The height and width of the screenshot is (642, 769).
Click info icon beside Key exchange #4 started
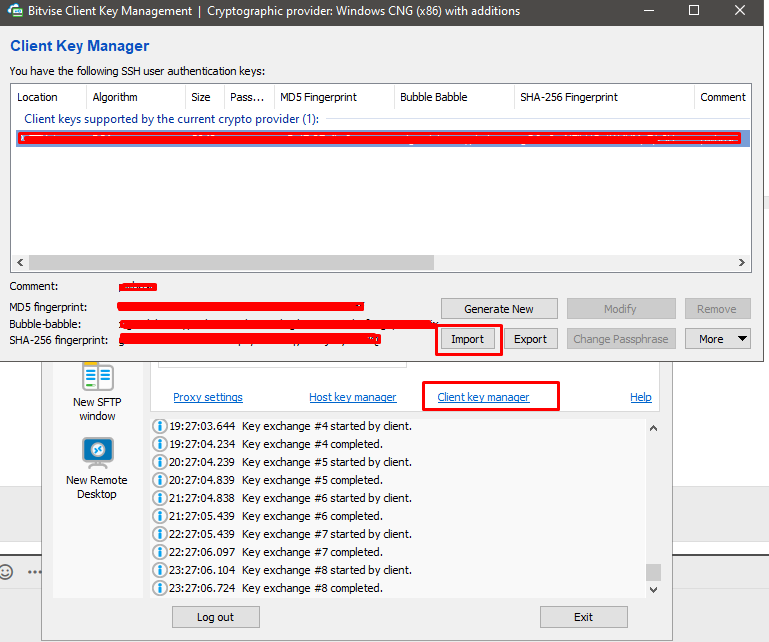[159, 426]
